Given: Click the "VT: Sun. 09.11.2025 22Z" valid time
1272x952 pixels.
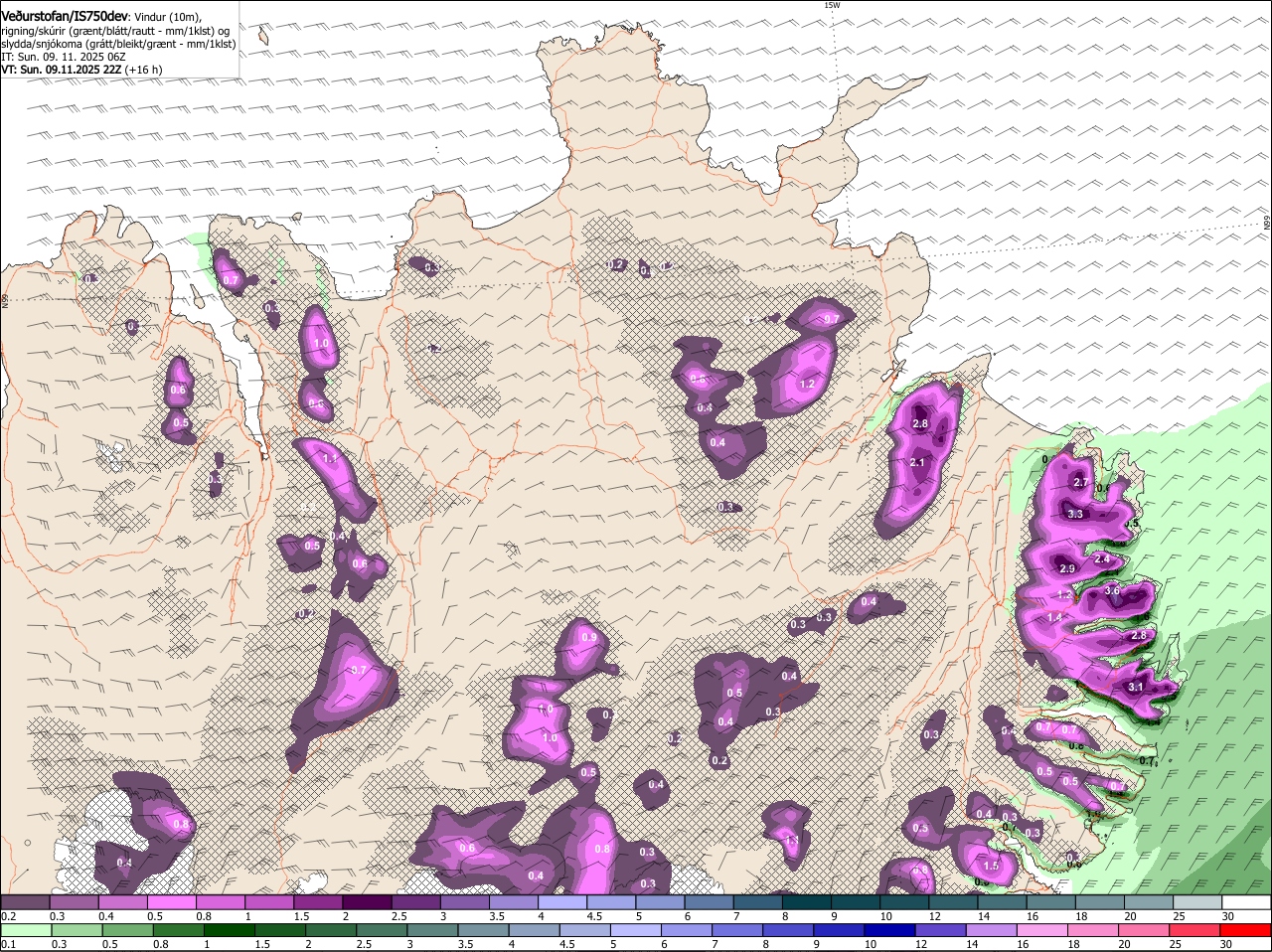Looking at the screenshot, I should pyautogui.click(x=62, y=70).
